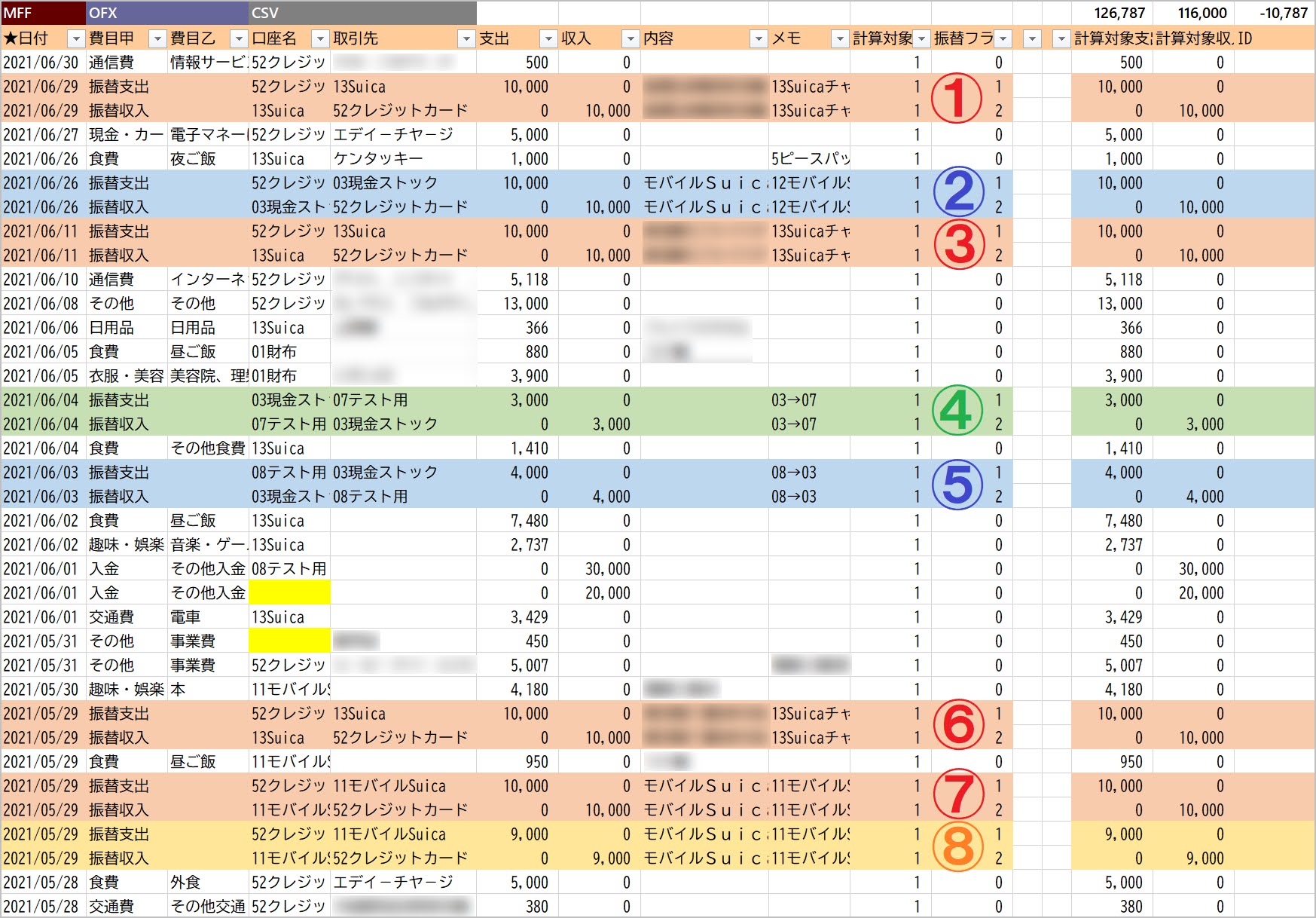Select エデイーチャージ in the 2021/06/27 row
This screenshot has height=918, width=1316.
(x=403, y=135)
